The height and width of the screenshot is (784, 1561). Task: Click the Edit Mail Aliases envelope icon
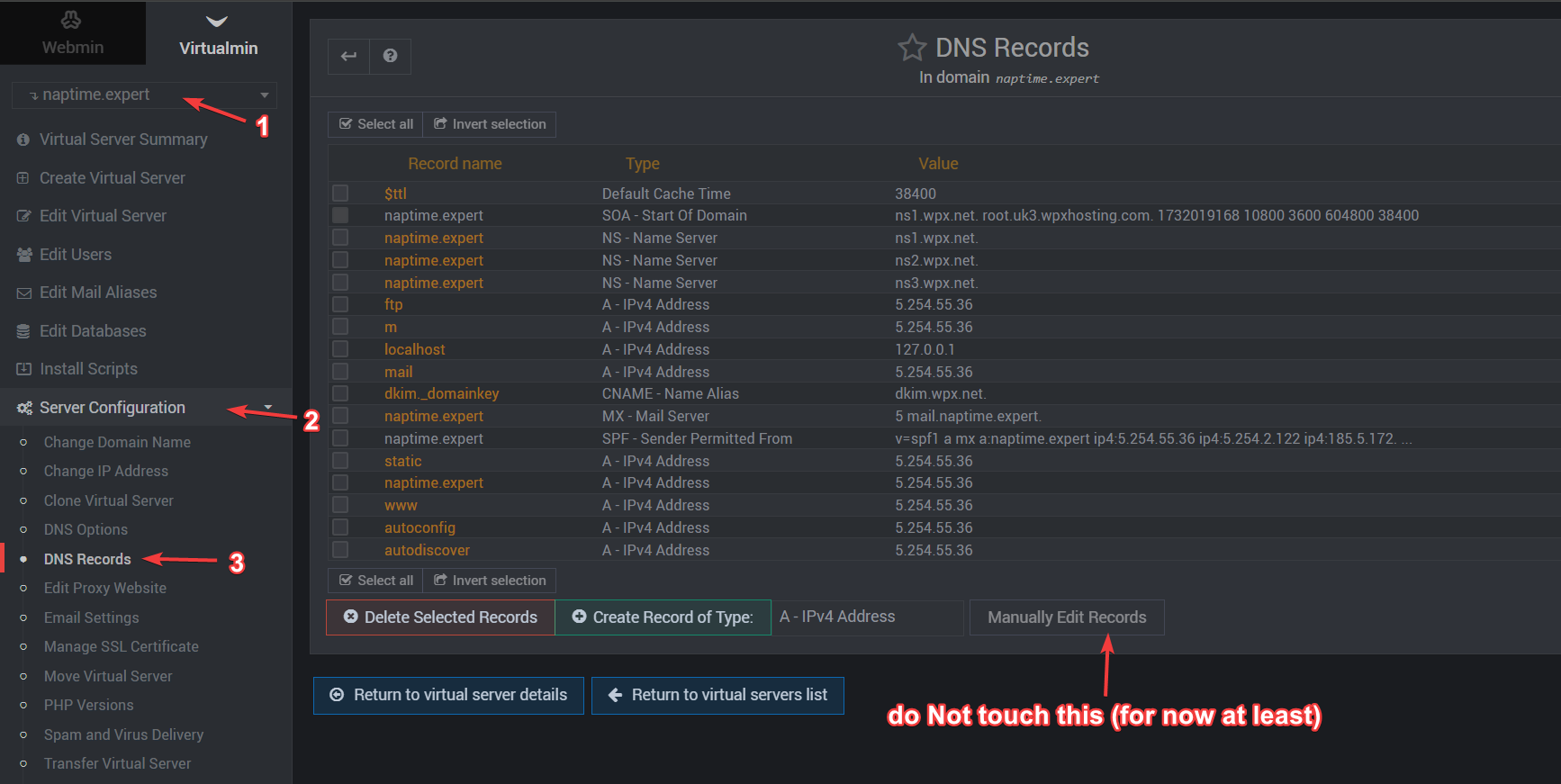(x=24, y=293)
